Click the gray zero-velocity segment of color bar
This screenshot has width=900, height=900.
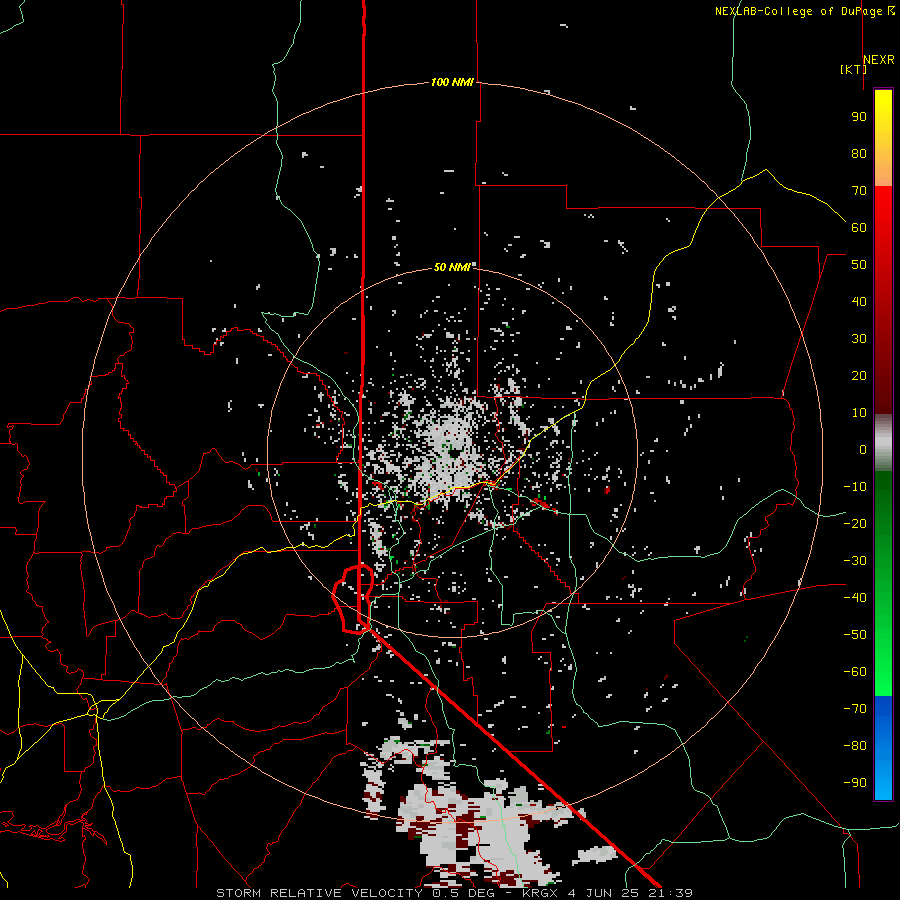pyautogui.click(x=883, y=443)
